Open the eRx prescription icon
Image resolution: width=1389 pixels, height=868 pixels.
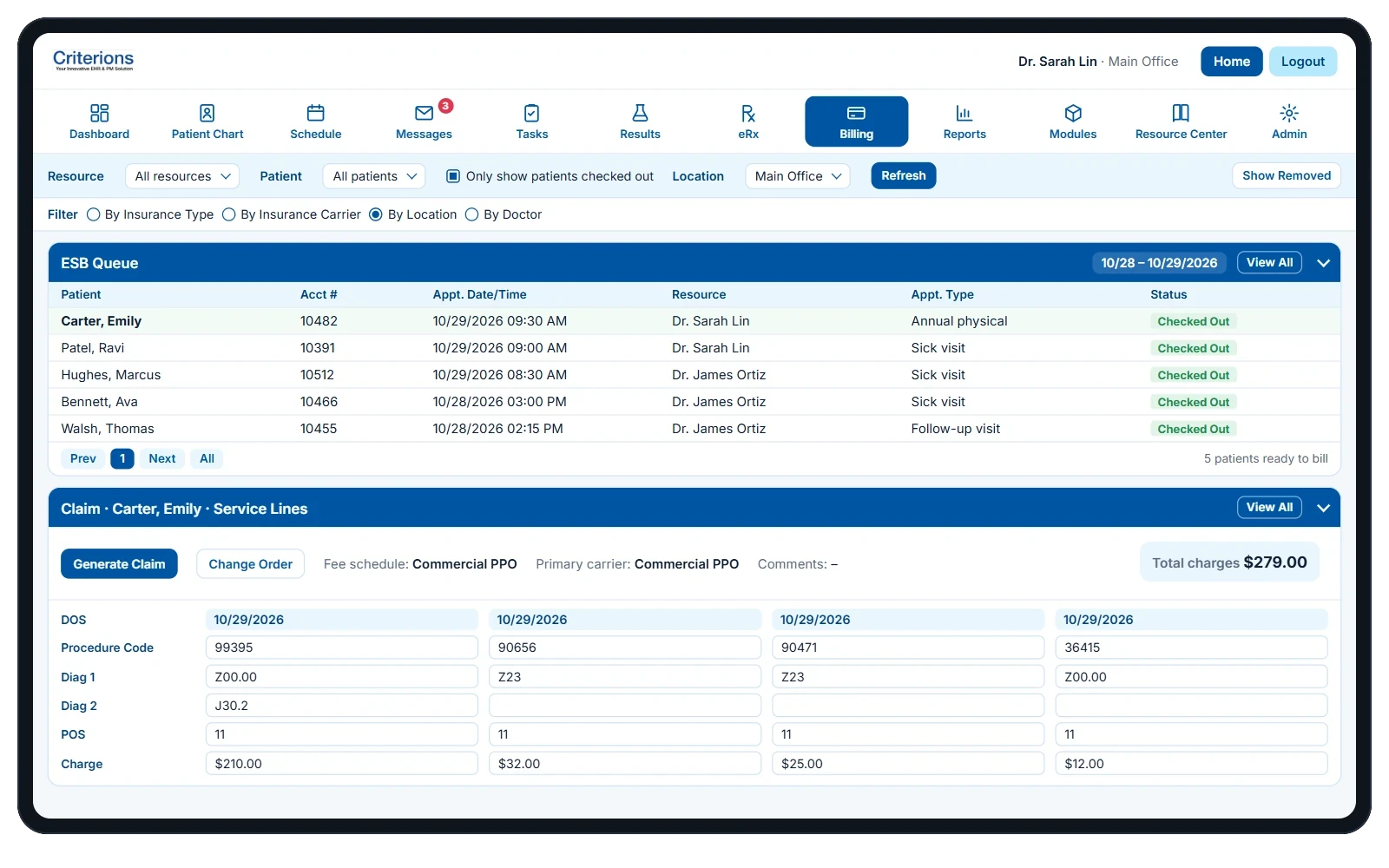pos(748,113)
